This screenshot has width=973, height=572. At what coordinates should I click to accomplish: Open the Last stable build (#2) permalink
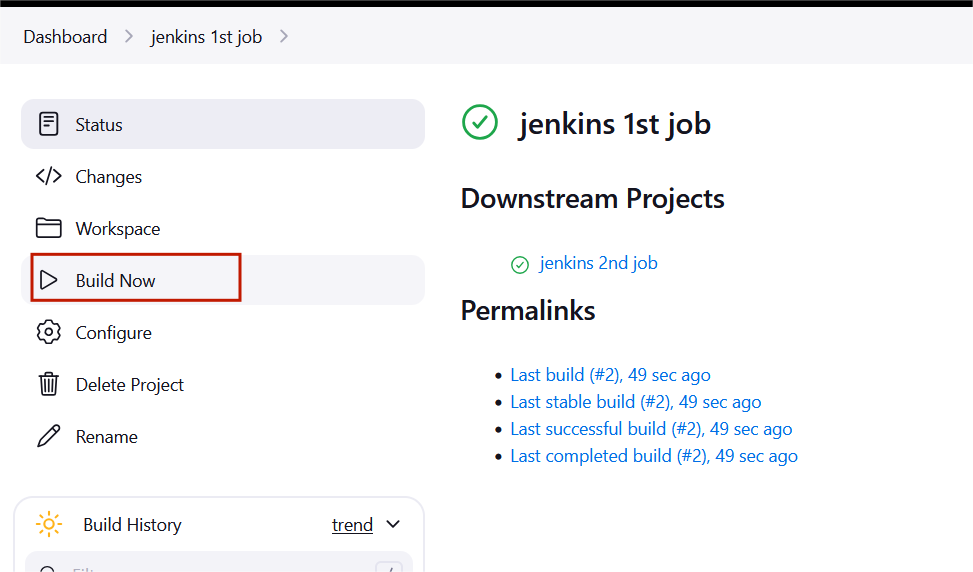click(635, 402)
